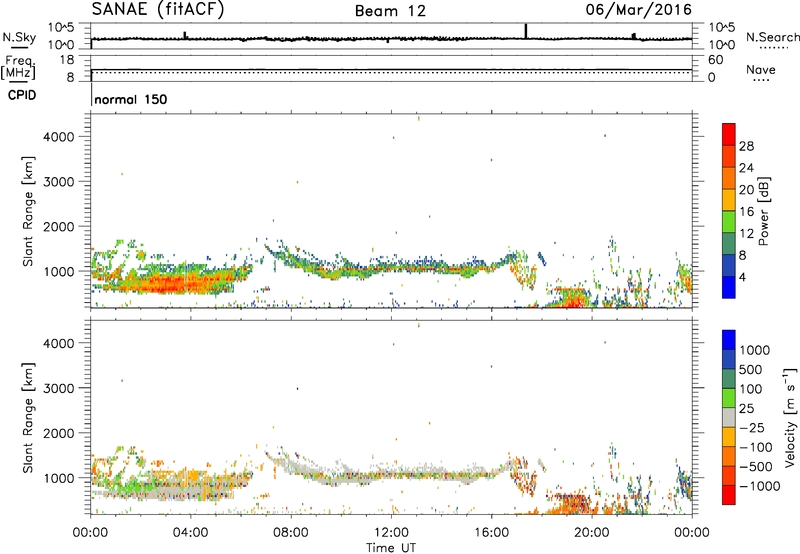Click the Freq. [MHz] axis label
Viewport: 800px width, 554px height.
(x=18, y=67)
